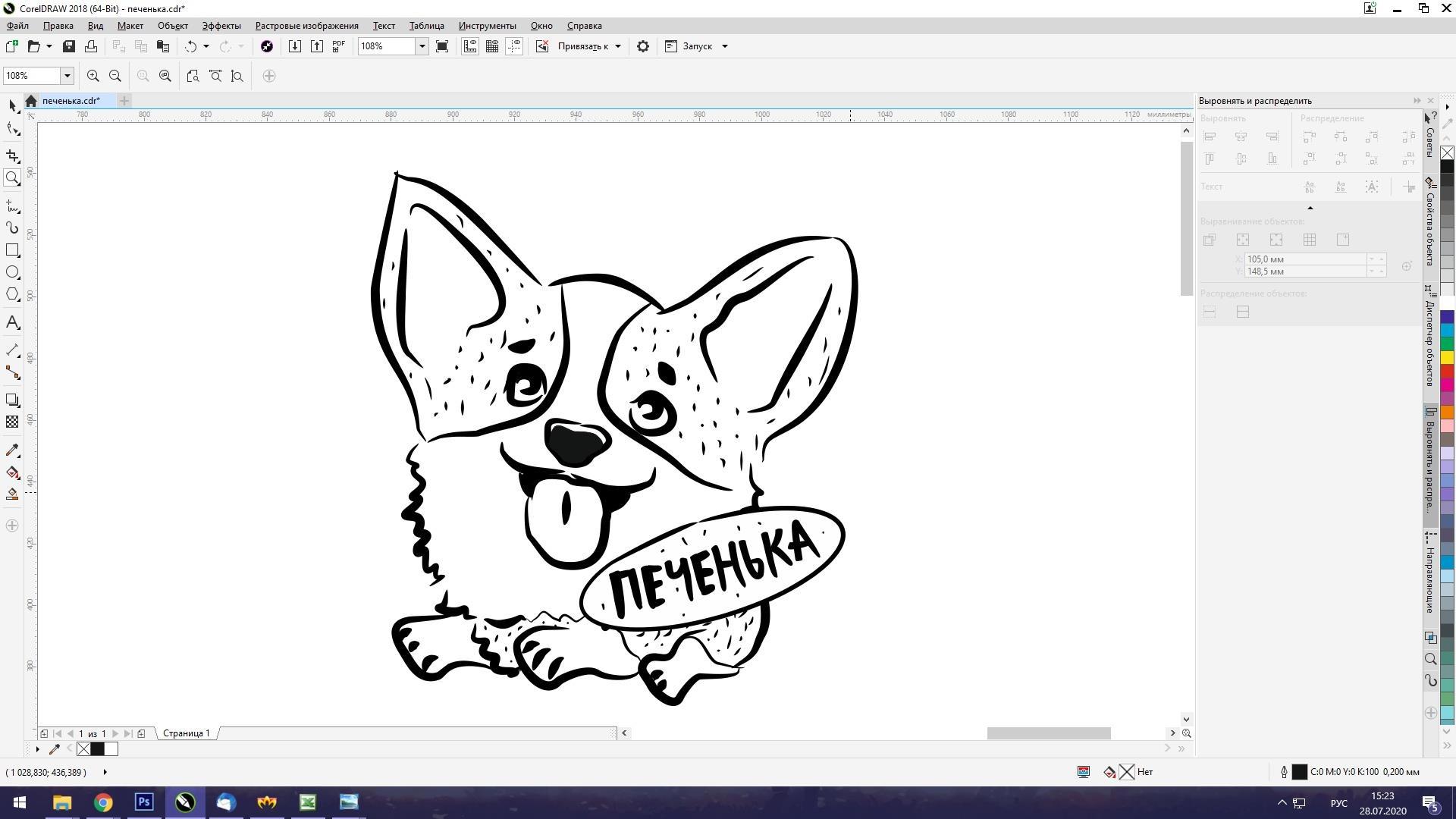Screen dimensions: 1456x819
Task: Pick the red swatch in color palette
Action: pos(1447,372)
